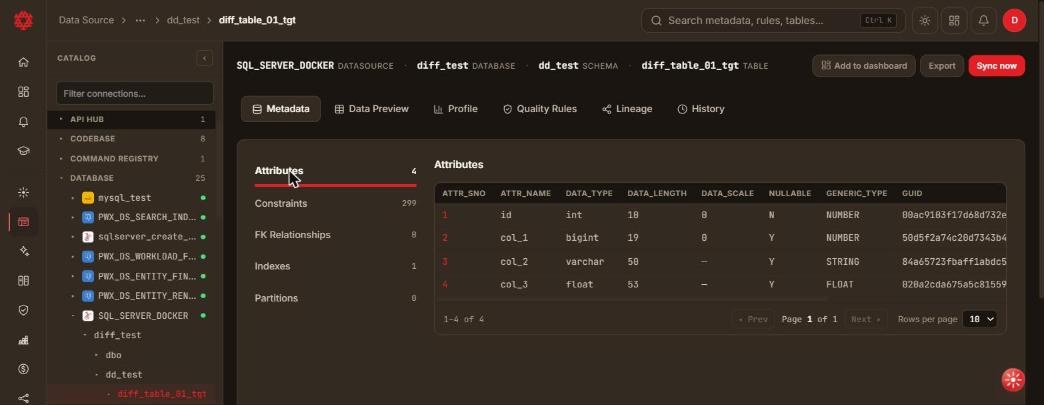
Task: Open the sparkle AI icon in sidebar
Action: 23,251
